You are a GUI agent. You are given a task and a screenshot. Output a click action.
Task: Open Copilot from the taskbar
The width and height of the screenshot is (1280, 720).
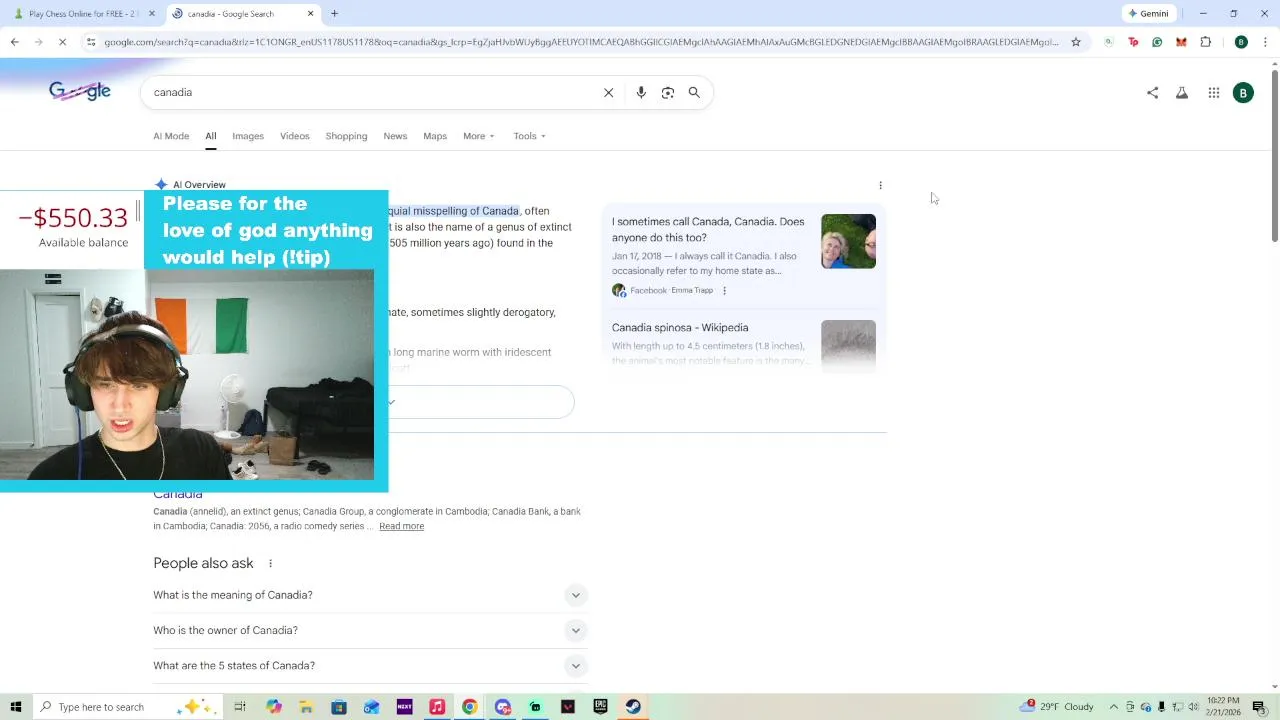(273, 707)
